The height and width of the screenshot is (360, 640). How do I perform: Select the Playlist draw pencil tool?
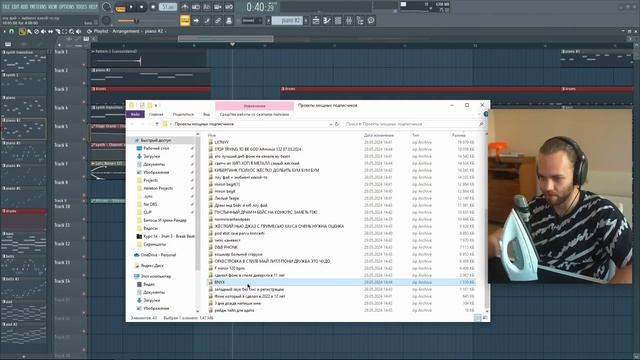point(22,31)
